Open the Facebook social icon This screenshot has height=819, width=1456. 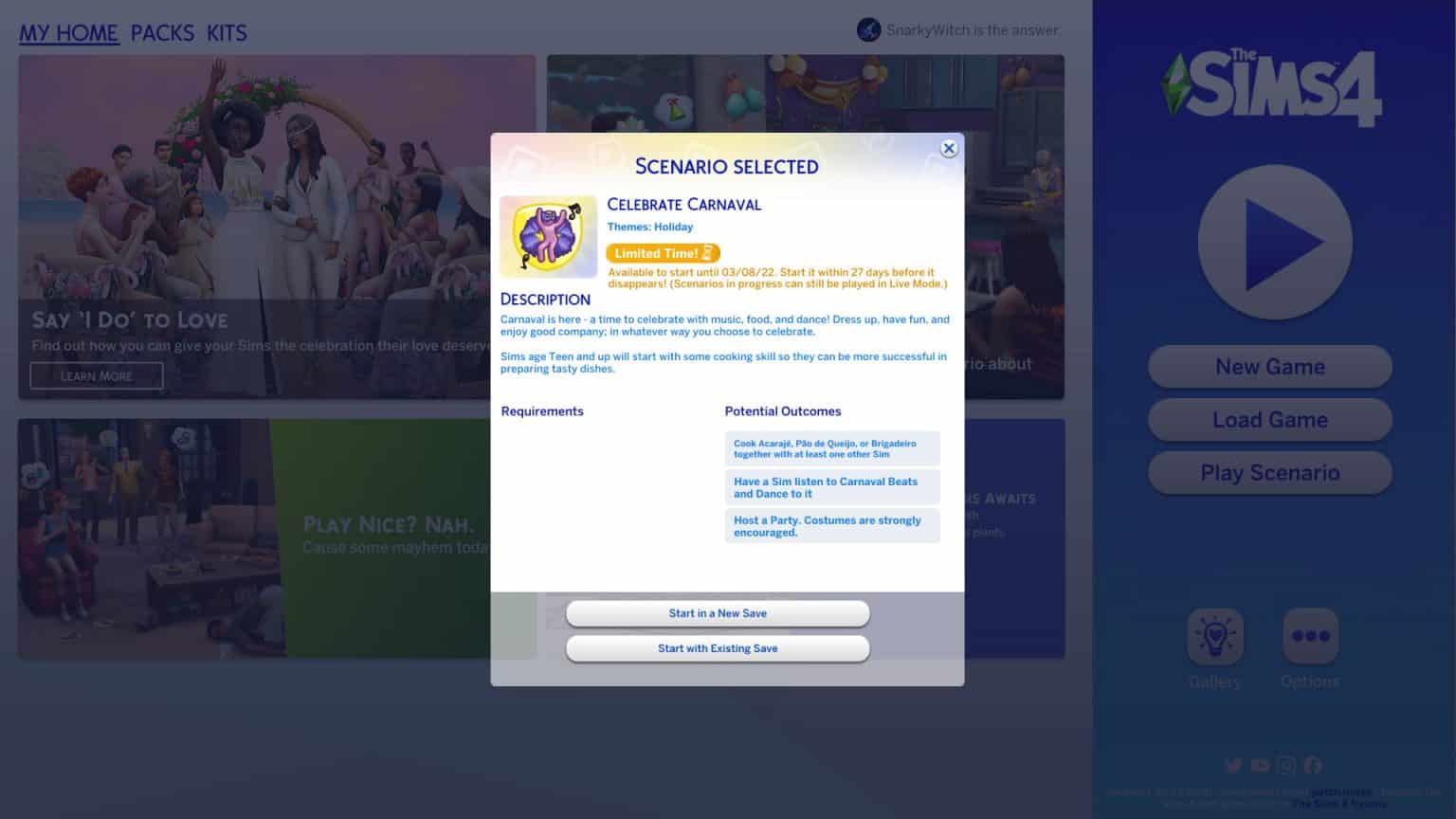click(1313, 765)
